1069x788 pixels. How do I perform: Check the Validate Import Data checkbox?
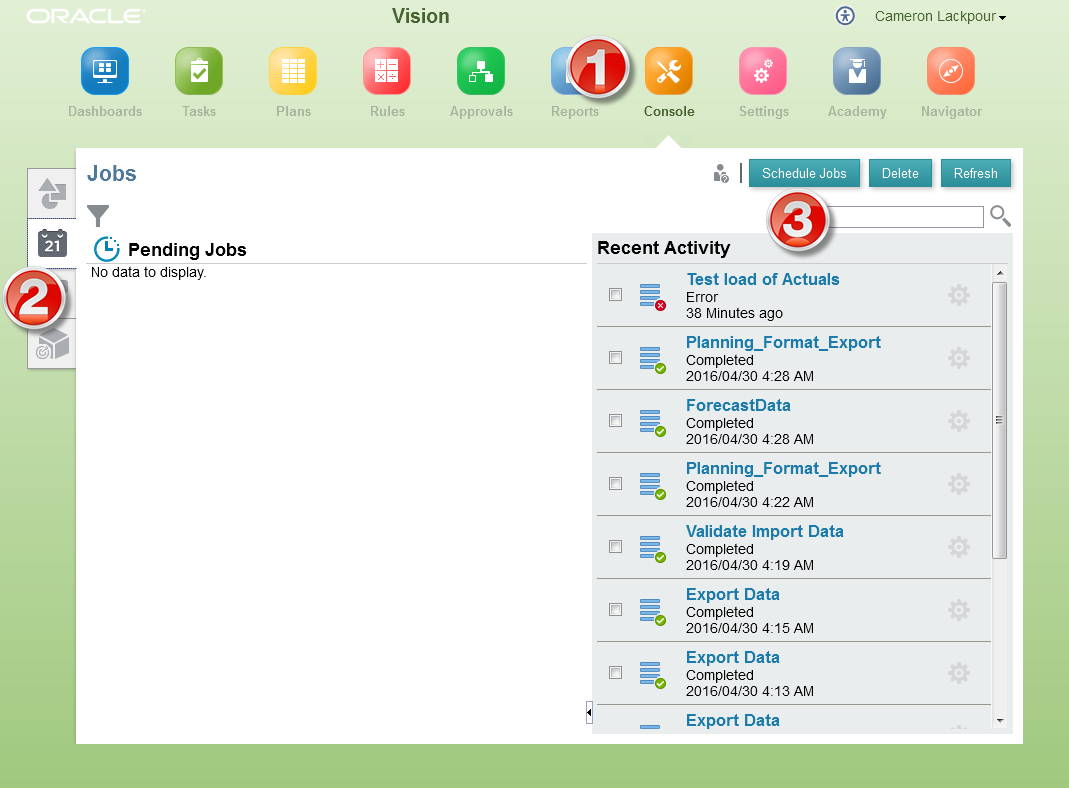[x=616, y=547]
